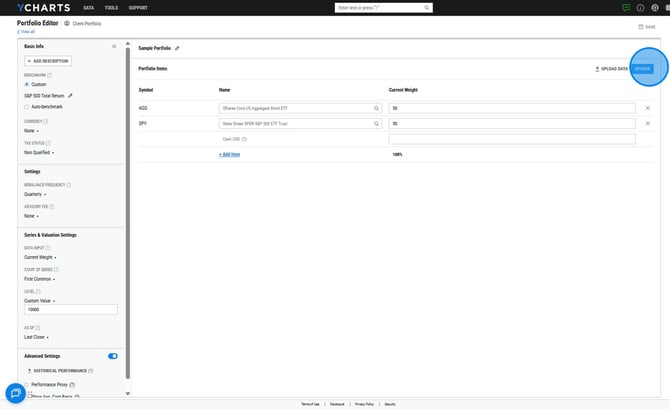Click the Update button
Screen dimensions: 670x409
coord(643,69)
